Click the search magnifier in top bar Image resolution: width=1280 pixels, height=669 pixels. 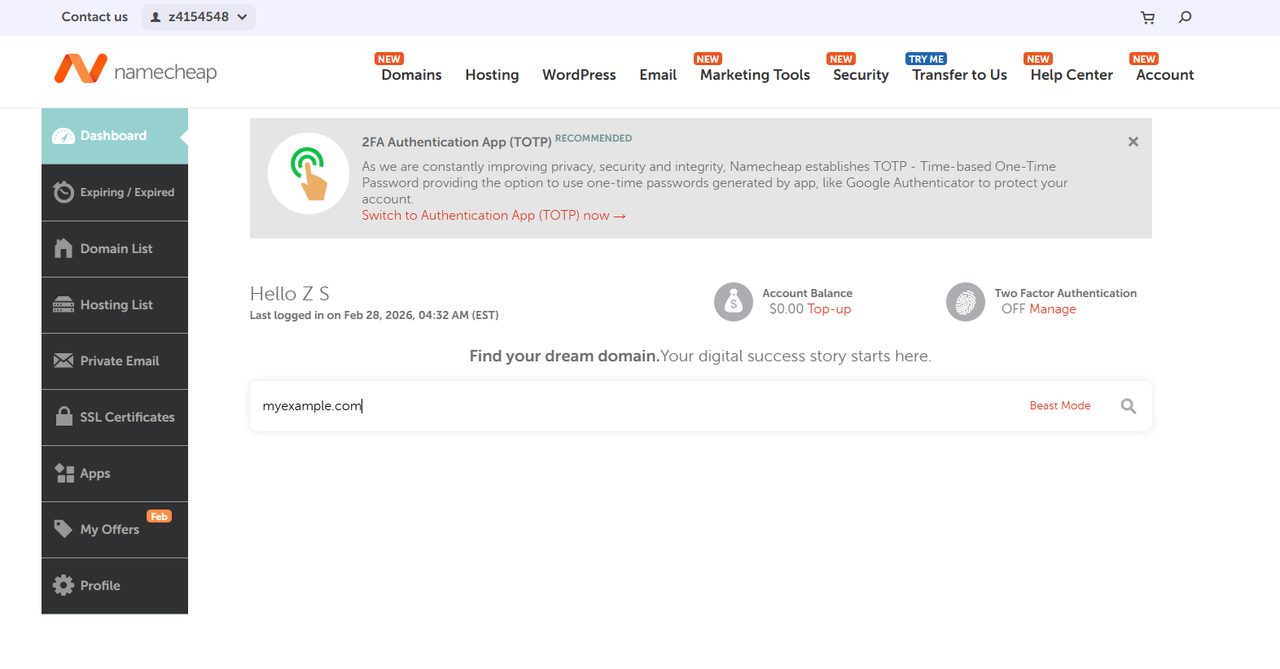[x=1185, y=17]
